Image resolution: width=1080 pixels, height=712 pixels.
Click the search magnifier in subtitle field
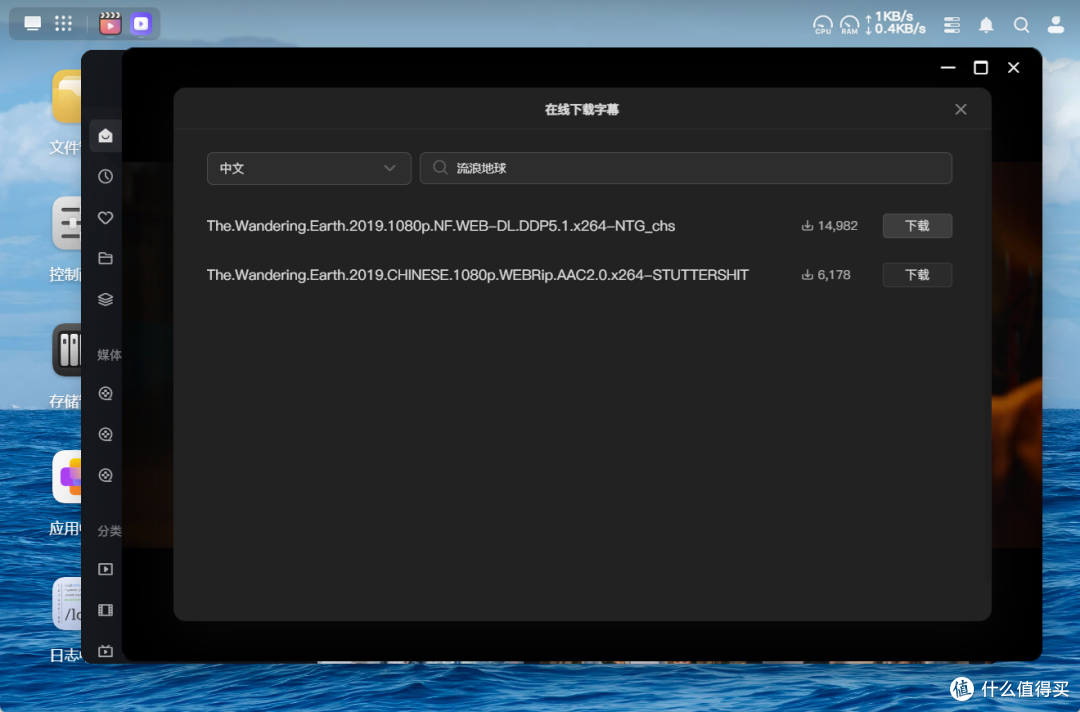click(440, 167)
